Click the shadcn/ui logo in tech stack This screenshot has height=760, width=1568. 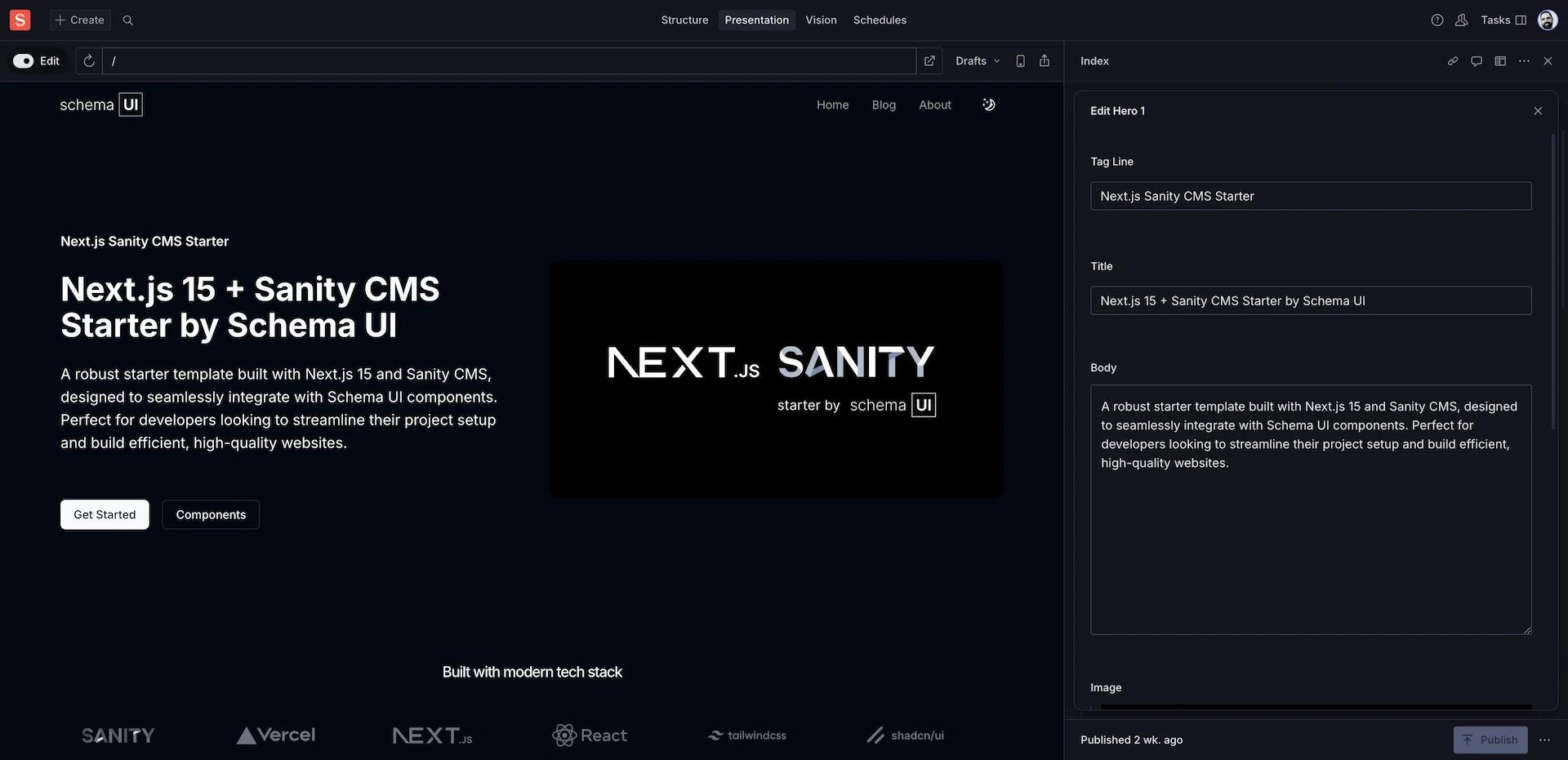pos(905,736)
